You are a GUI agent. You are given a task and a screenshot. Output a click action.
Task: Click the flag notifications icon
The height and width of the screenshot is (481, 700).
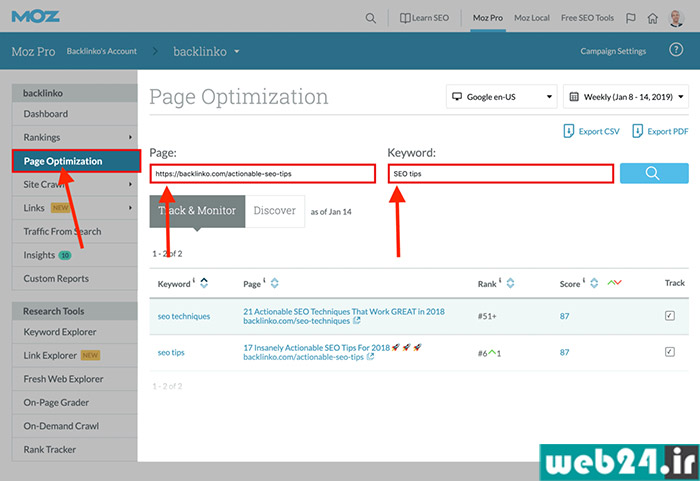coord(631,18)
